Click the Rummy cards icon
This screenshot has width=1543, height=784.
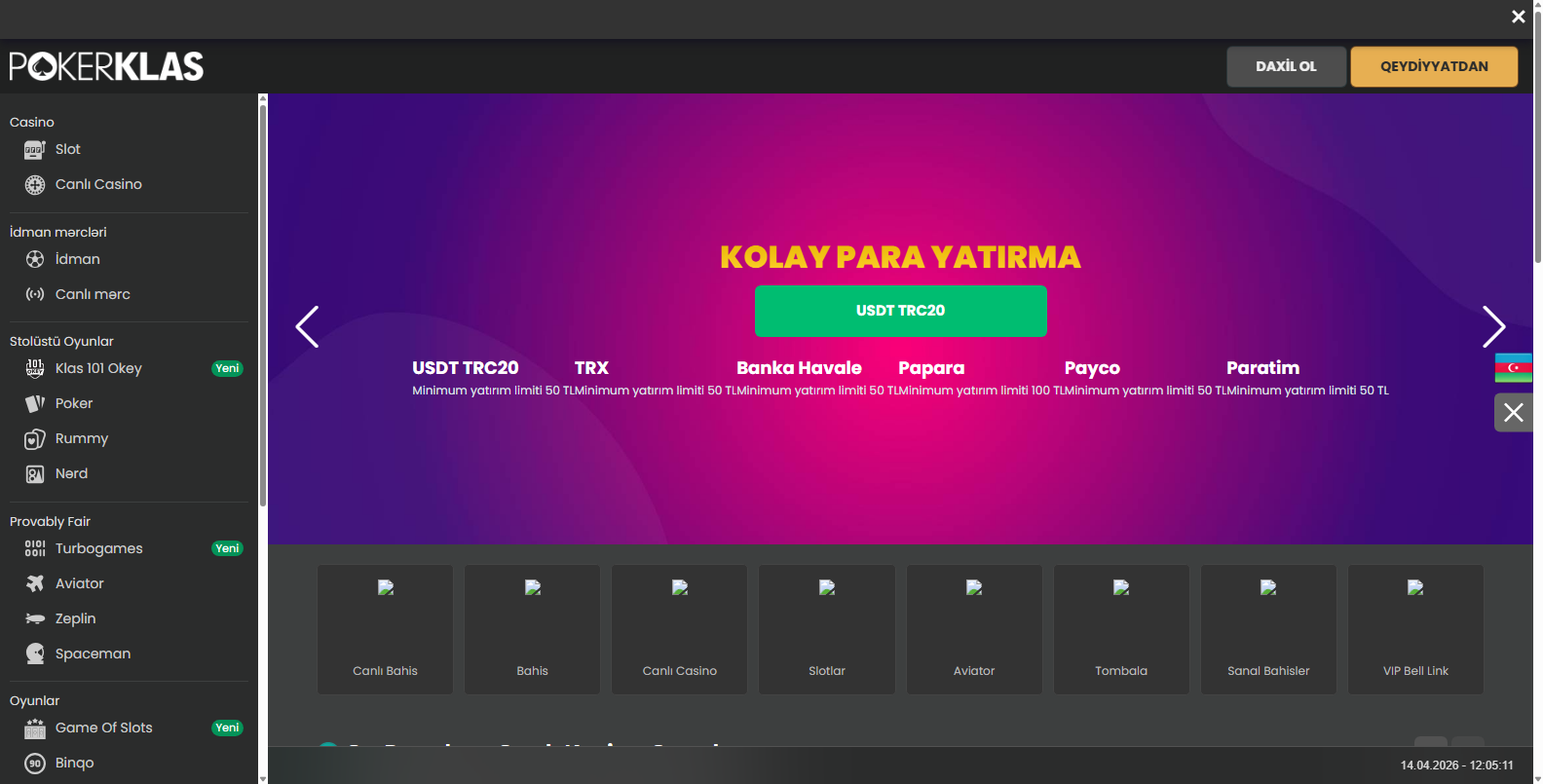click(35, 438)
